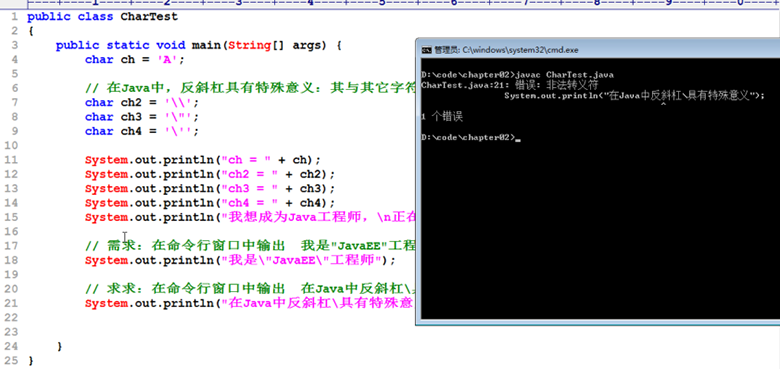Click the line 21 println statement in editor
The width and height of the screenshot is (780, 369).
[250, 303]
